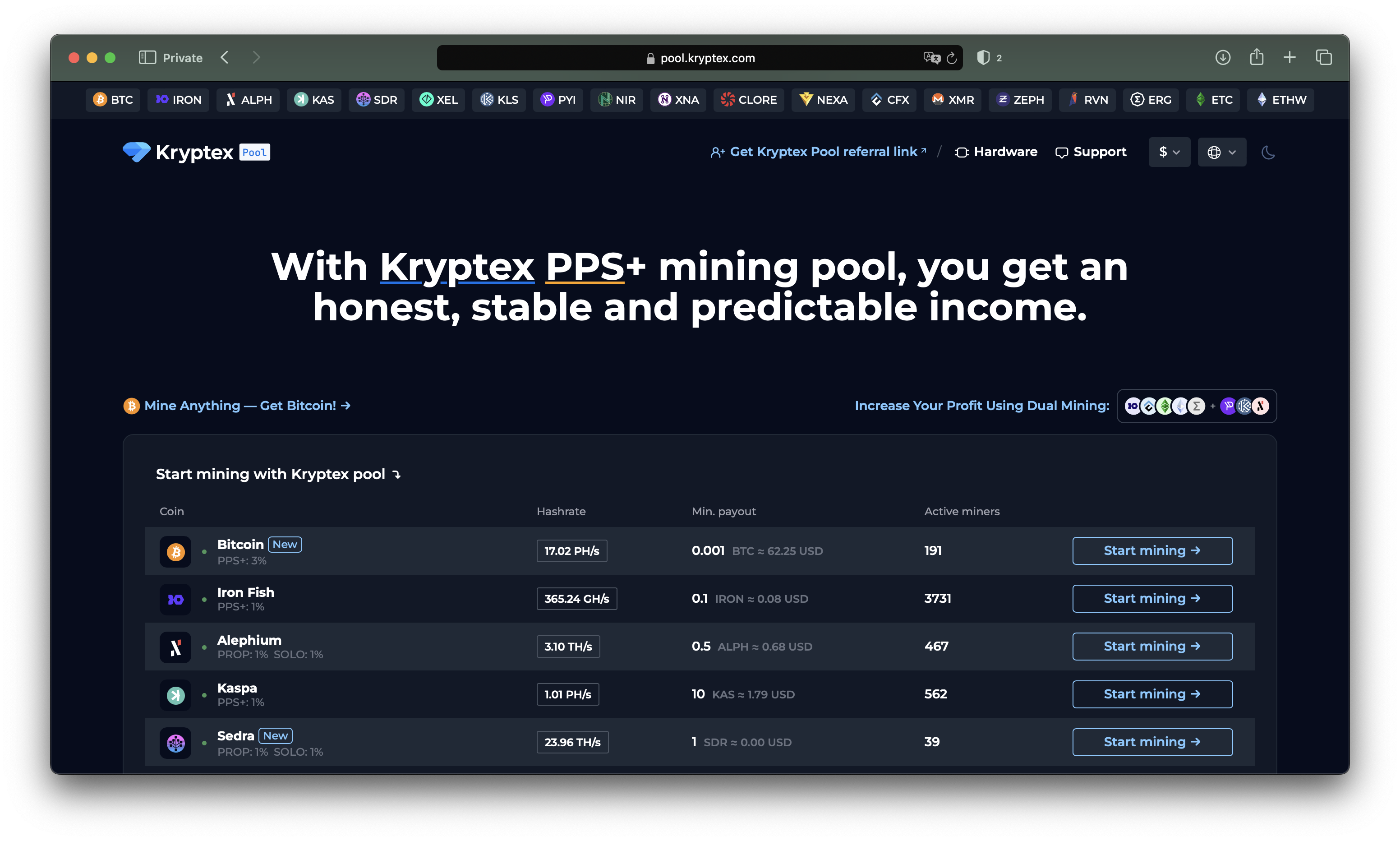Click the Alephium coin name

coord(249,640)
